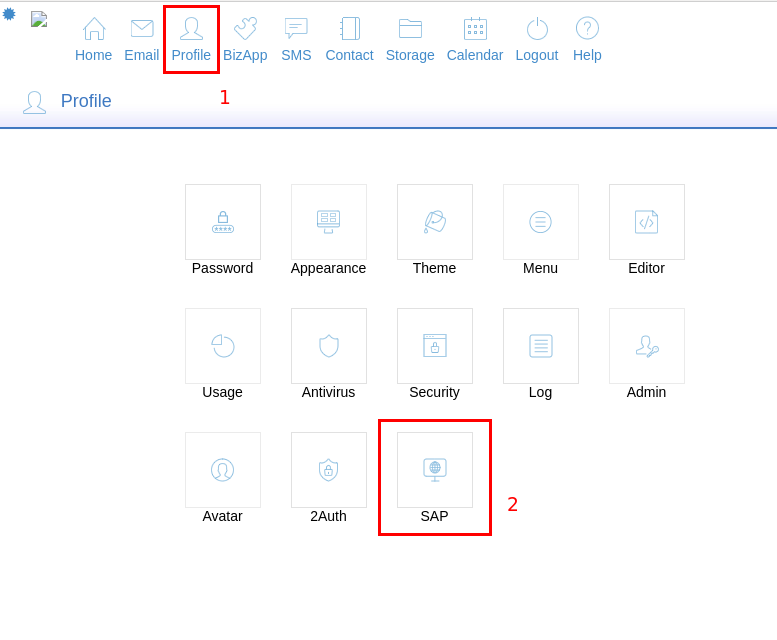Click the Email text link
The height and width of the screenshot is (640, 777).
[x=142, y=55]
